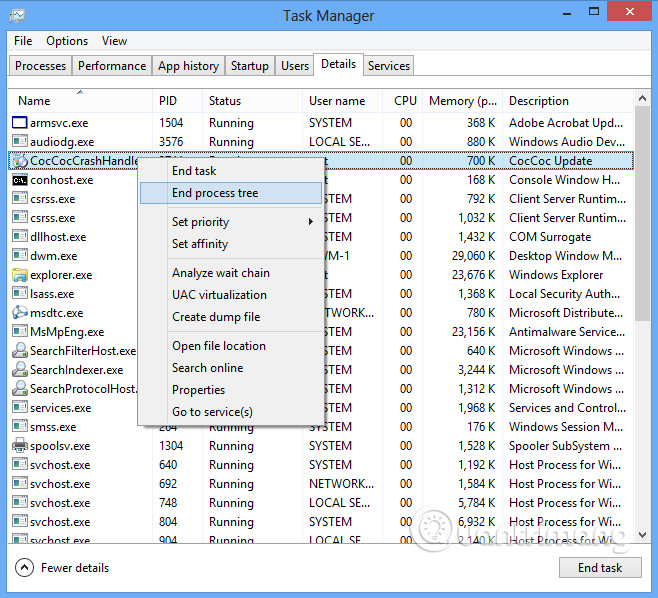The image size is (658, 598).
Task: Switch to the App history tab
Action: tap(188, 66)
